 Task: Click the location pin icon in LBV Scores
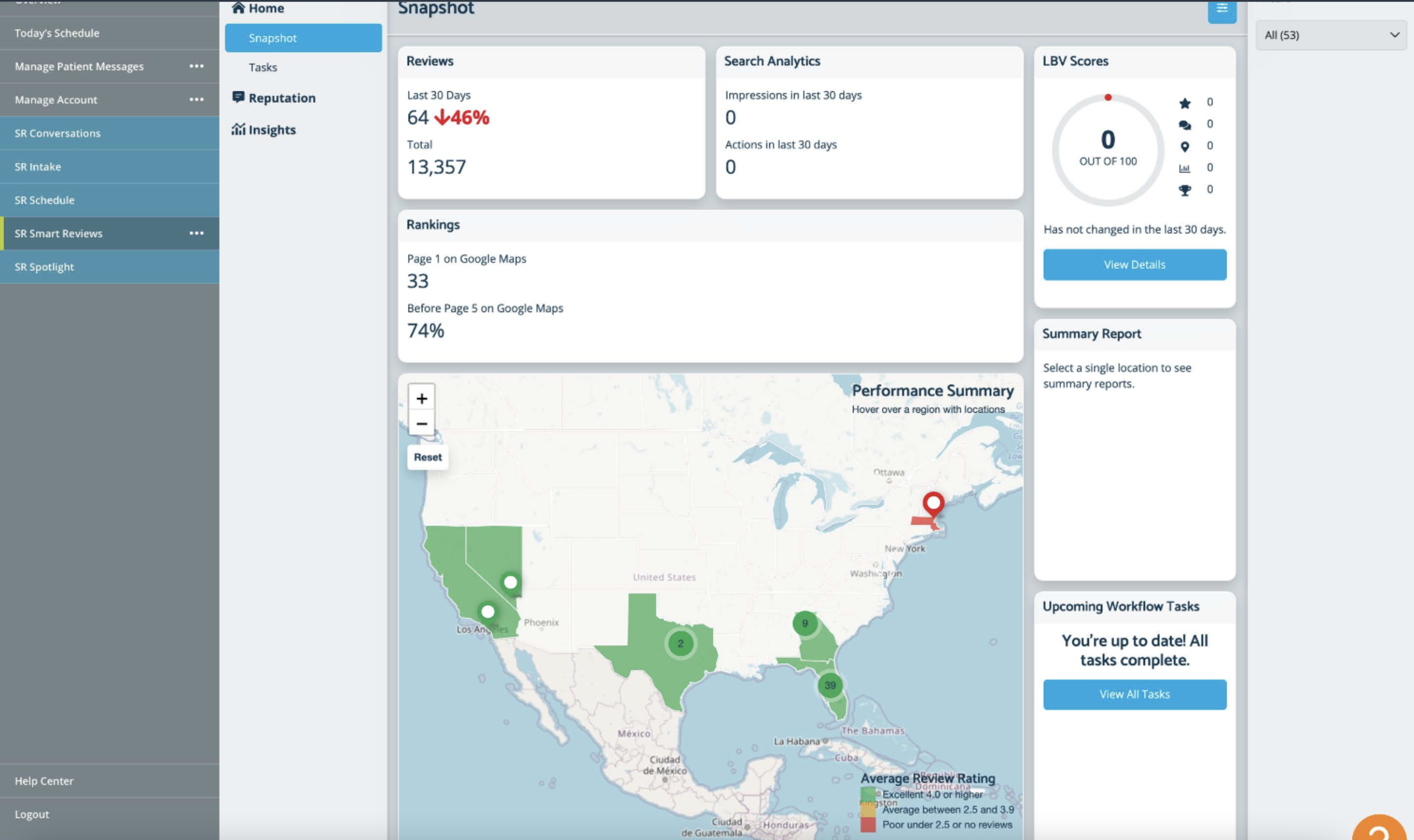1184,147
